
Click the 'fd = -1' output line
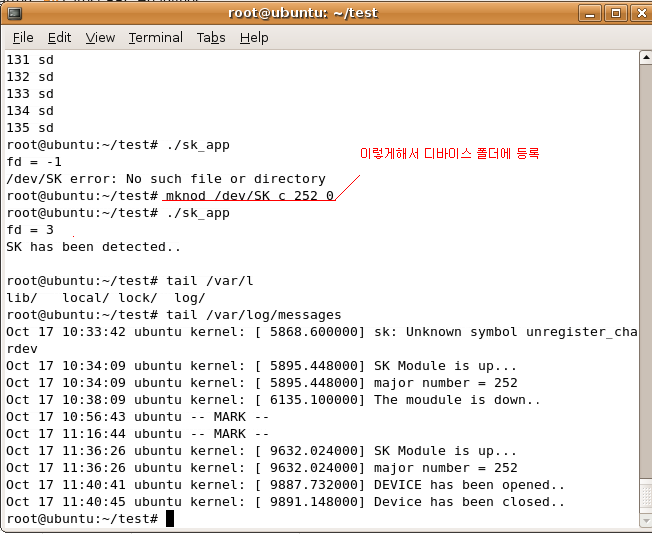[34, 161]
